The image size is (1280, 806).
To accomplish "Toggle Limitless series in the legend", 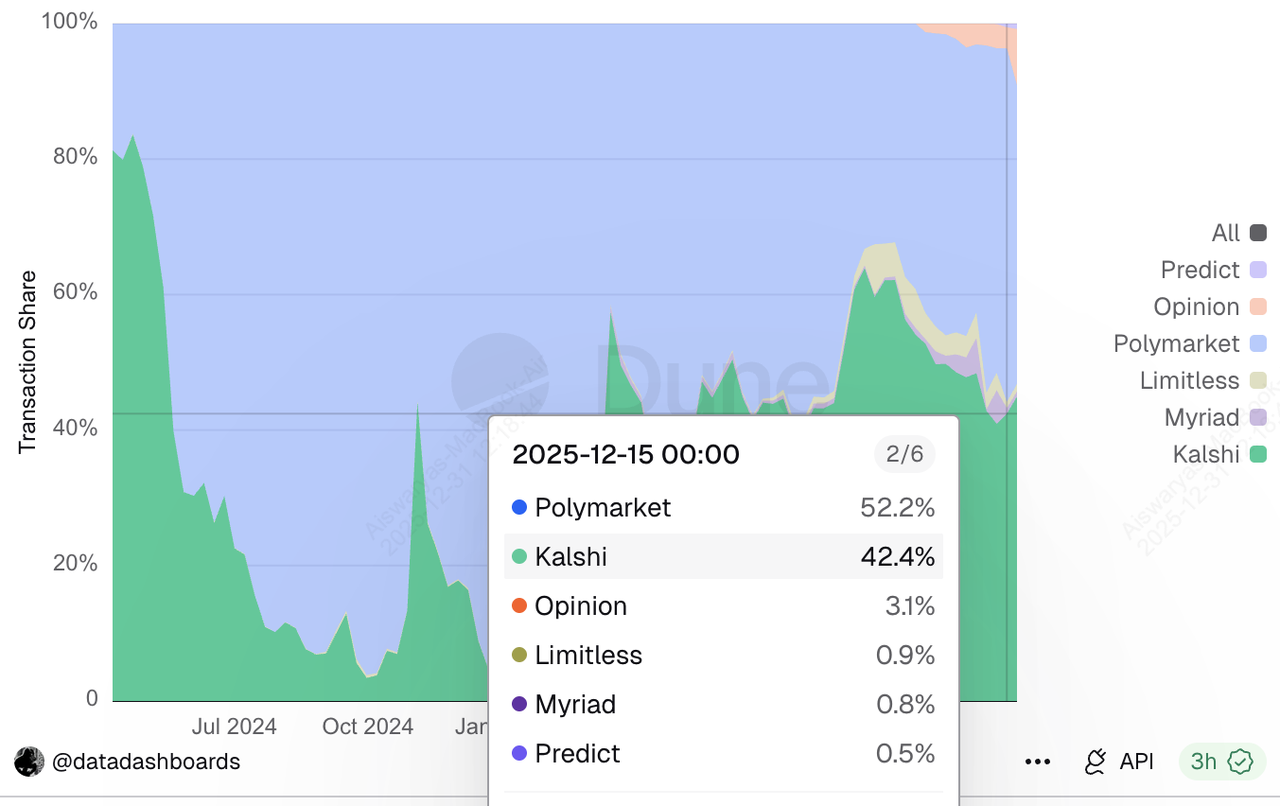I will point(1203,381).
